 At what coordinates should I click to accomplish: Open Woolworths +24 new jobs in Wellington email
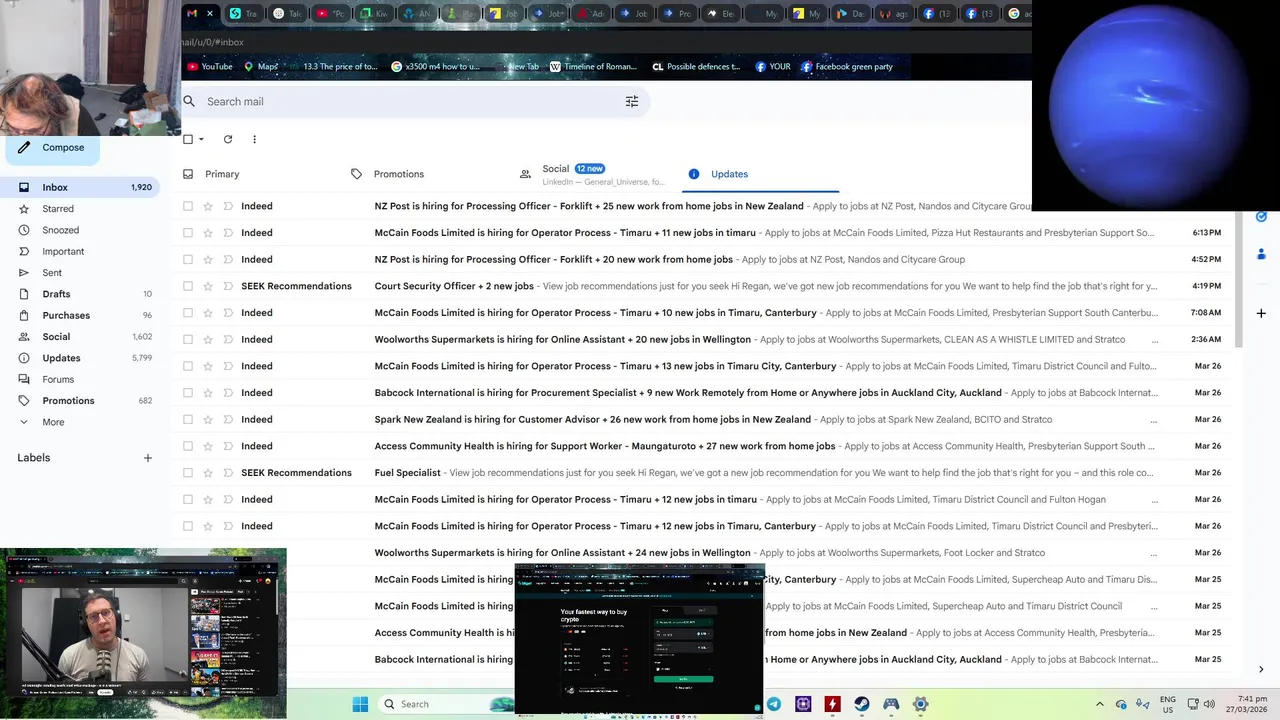pyautogui.click(x=704, y=553)
